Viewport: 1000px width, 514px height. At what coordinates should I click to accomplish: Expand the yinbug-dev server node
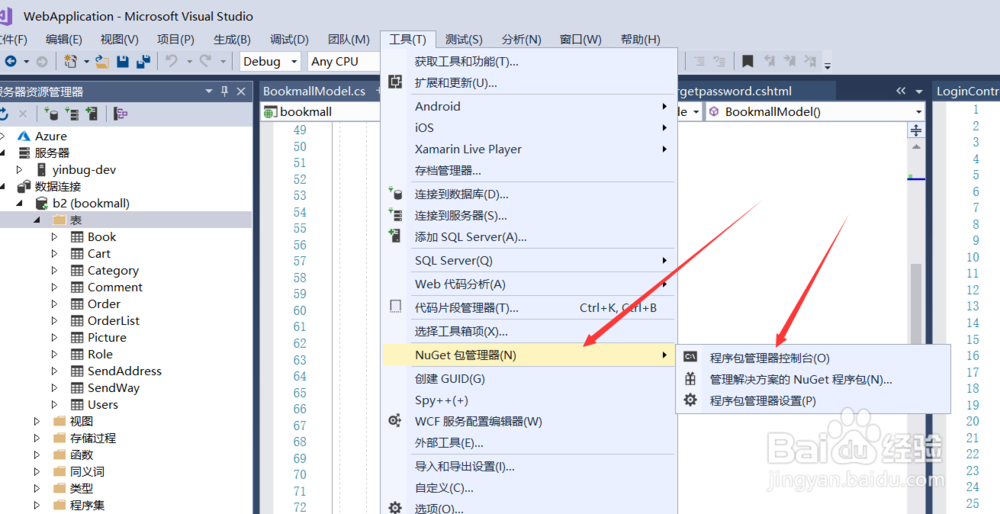point(19,170)
